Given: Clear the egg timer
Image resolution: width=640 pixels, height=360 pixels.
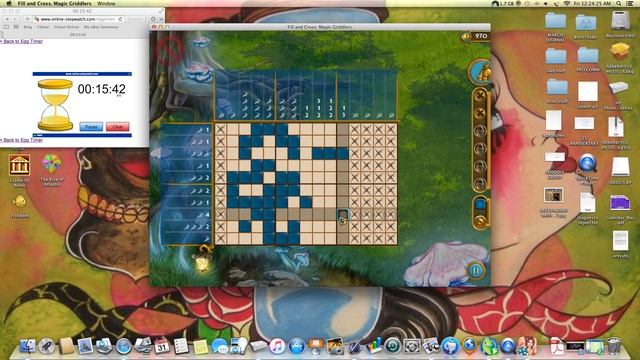Looking at the screenshot, I should click(x=118, y=127).
